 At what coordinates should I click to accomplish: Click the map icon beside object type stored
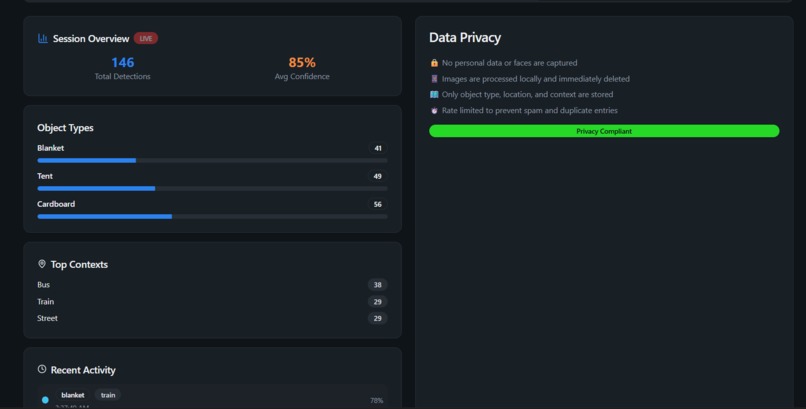click(434, 95)
